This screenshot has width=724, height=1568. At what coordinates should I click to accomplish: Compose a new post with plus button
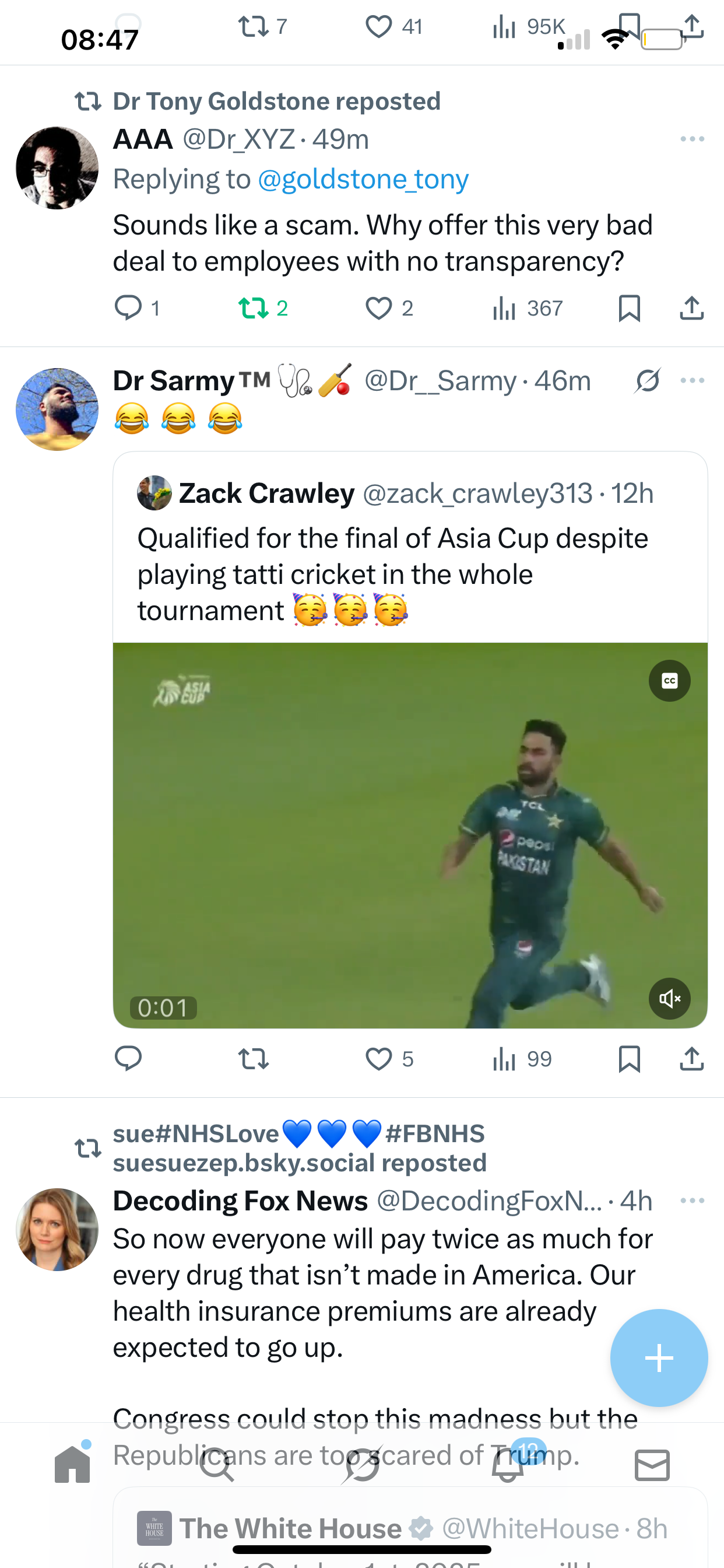pyautogui.click(x=659, y=1357)
